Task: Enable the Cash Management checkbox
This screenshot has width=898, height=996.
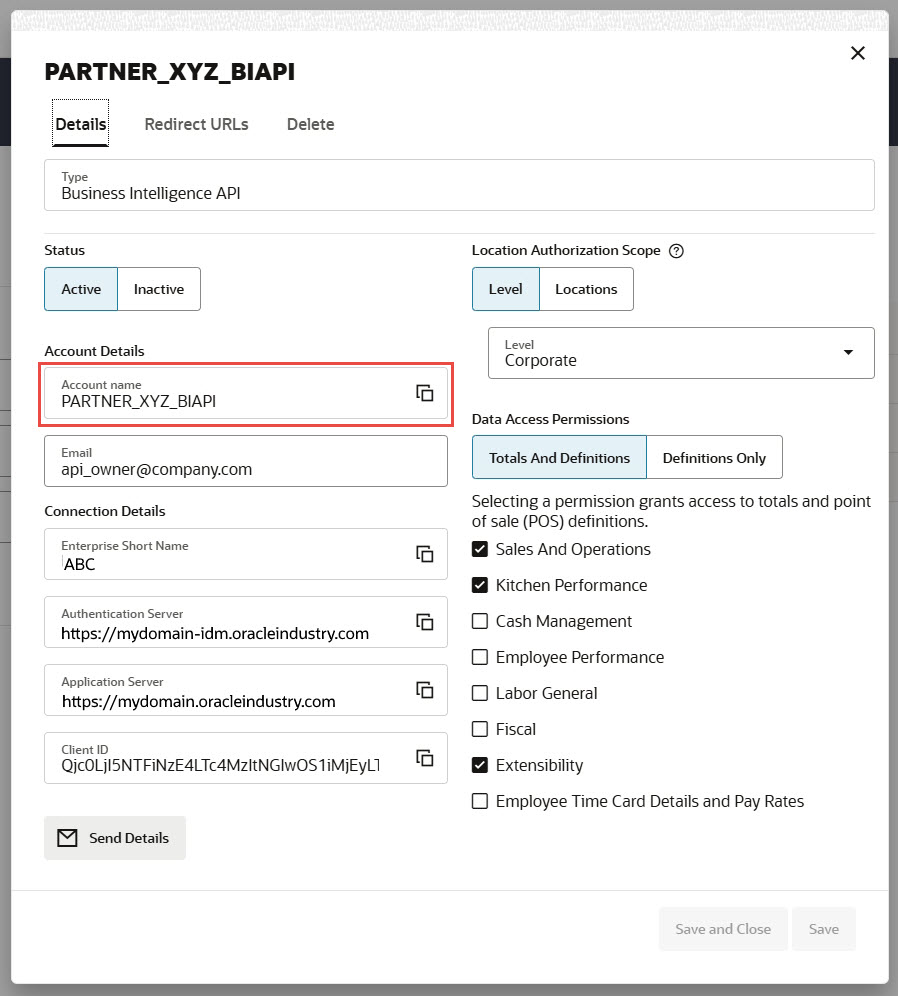Action: 480,621
